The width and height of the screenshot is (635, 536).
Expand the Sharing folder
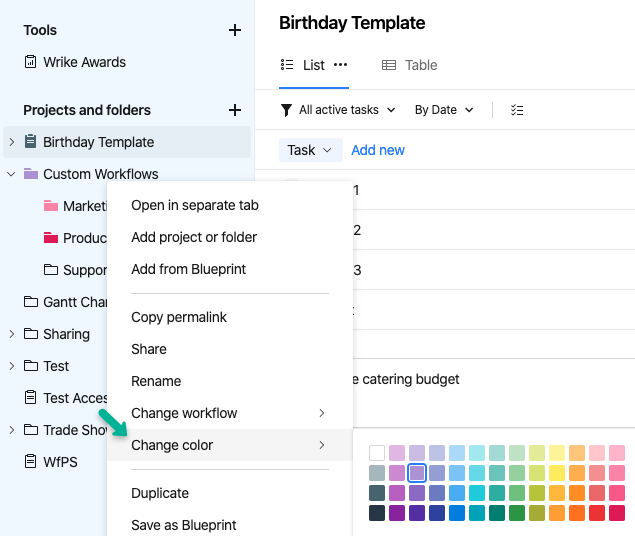coord(11,334)
